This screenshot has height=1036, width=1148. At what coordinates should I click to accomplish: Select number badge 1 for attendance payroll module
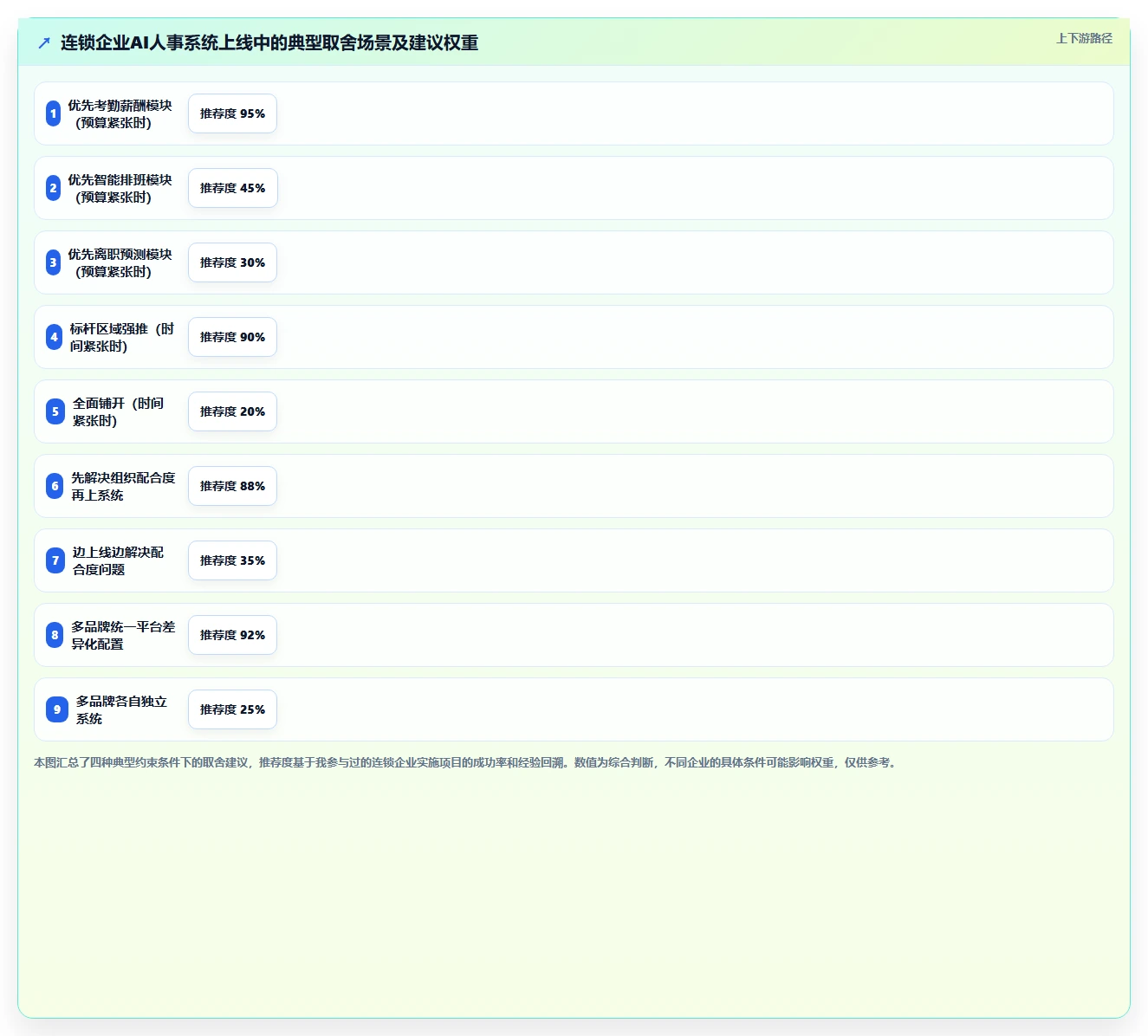pyautogui.click(x=54, y=113)
